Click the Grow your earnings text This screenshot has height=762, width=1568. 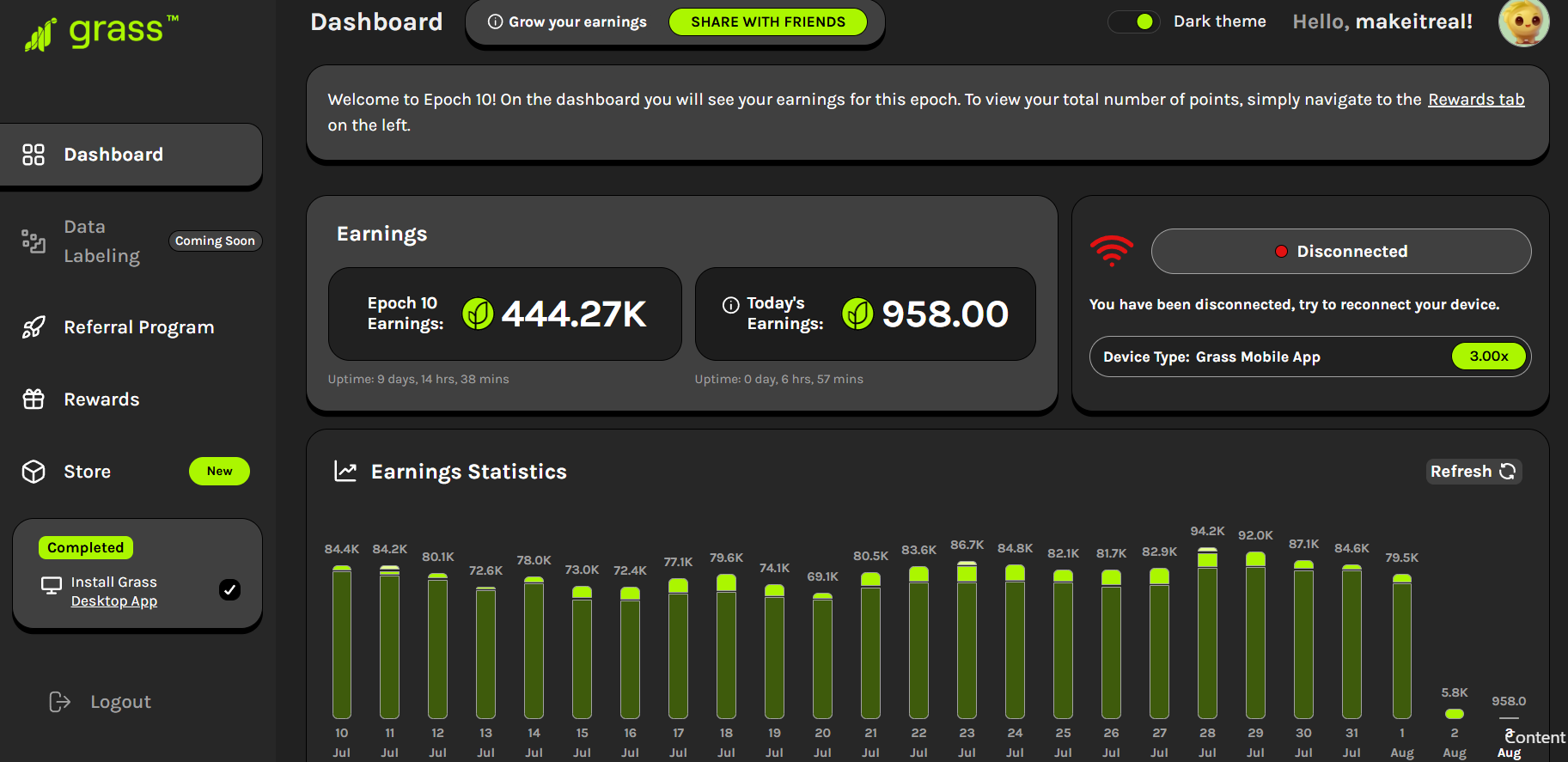point(577,21)
